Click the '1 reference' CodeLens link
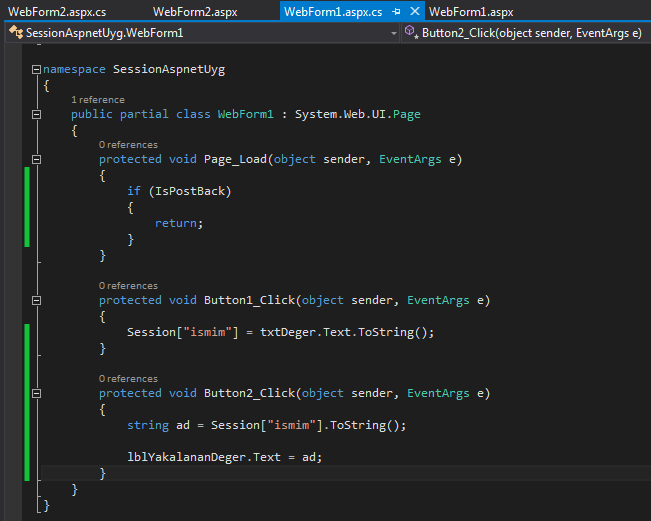This screenshot has width=651, height=521. tap(98, 100)
